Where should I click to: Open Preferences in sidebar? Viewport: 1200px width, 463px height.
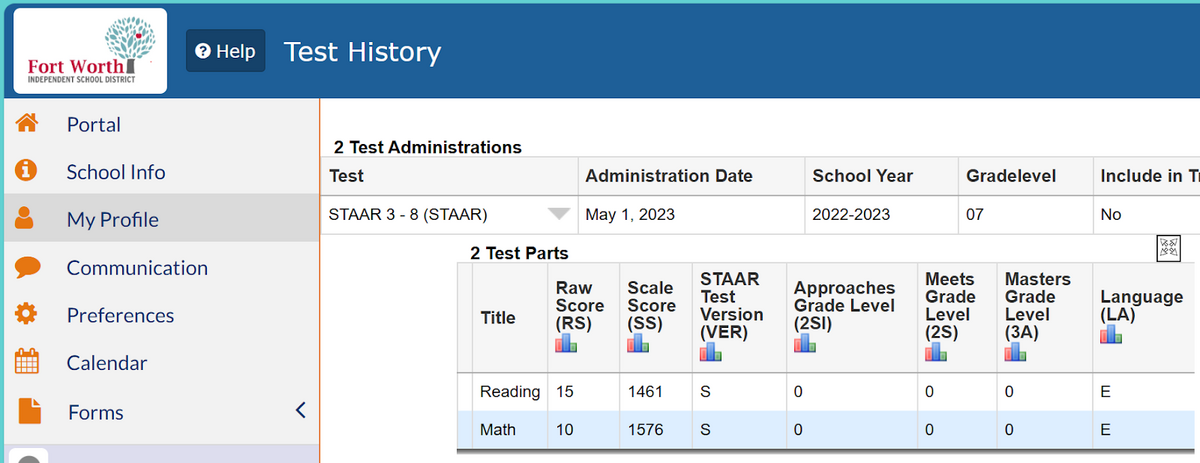pos(120,315)
